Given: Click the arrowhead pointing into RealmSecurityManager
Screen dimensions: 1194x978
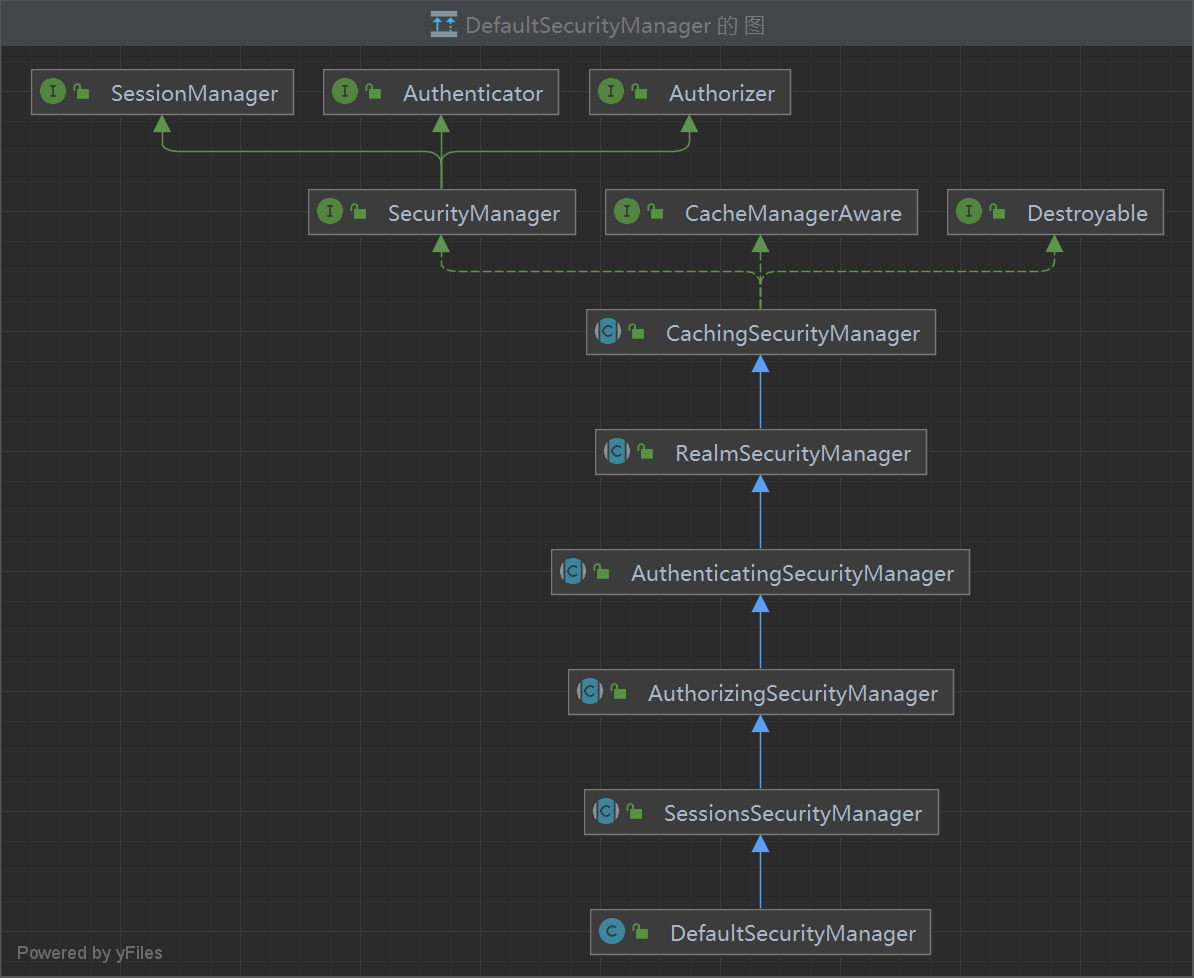Looking at the screenshot, I should pyautogui.click(x=760, y=484).
